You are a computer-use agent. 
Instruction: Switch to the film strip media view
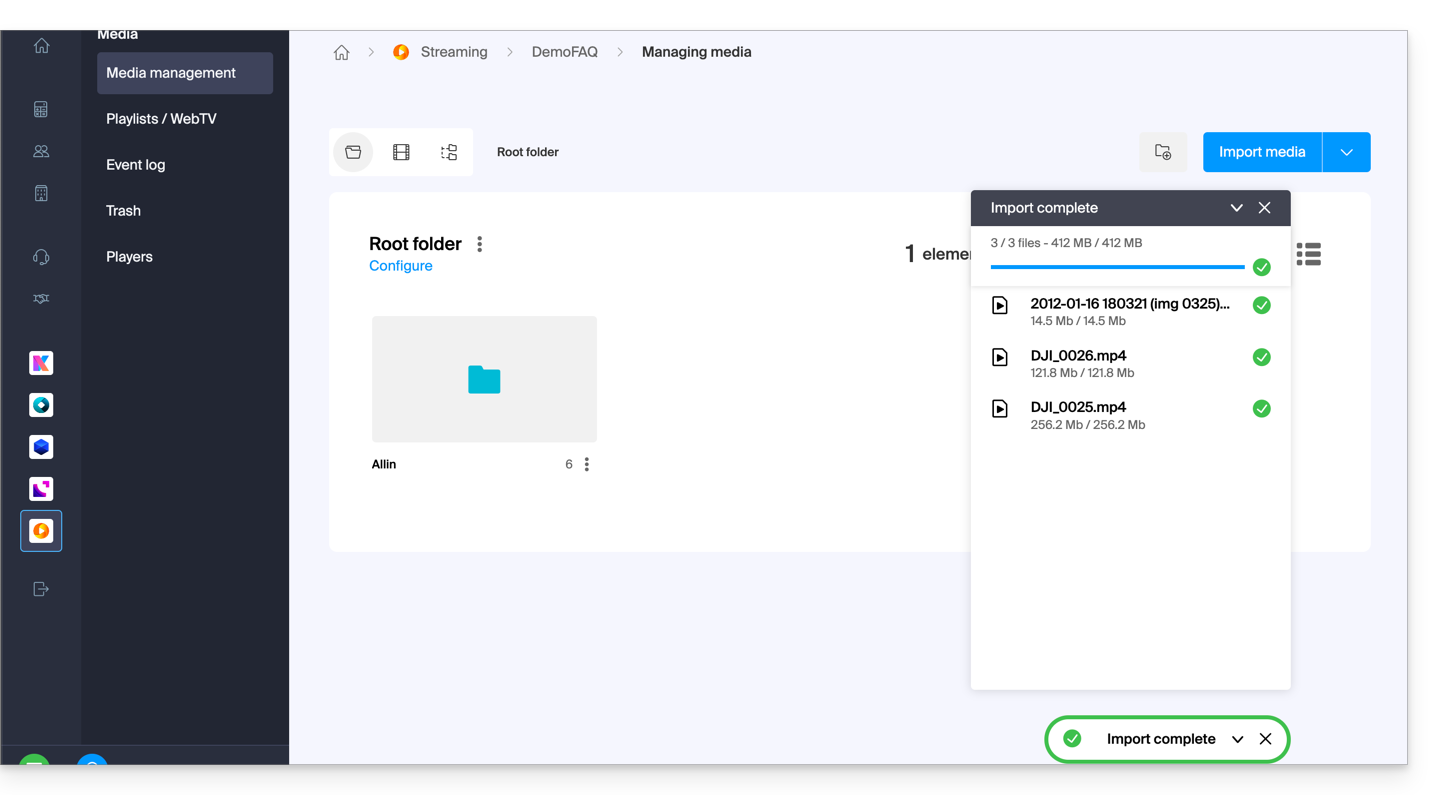pyautogui.click(x=401, y=152)
